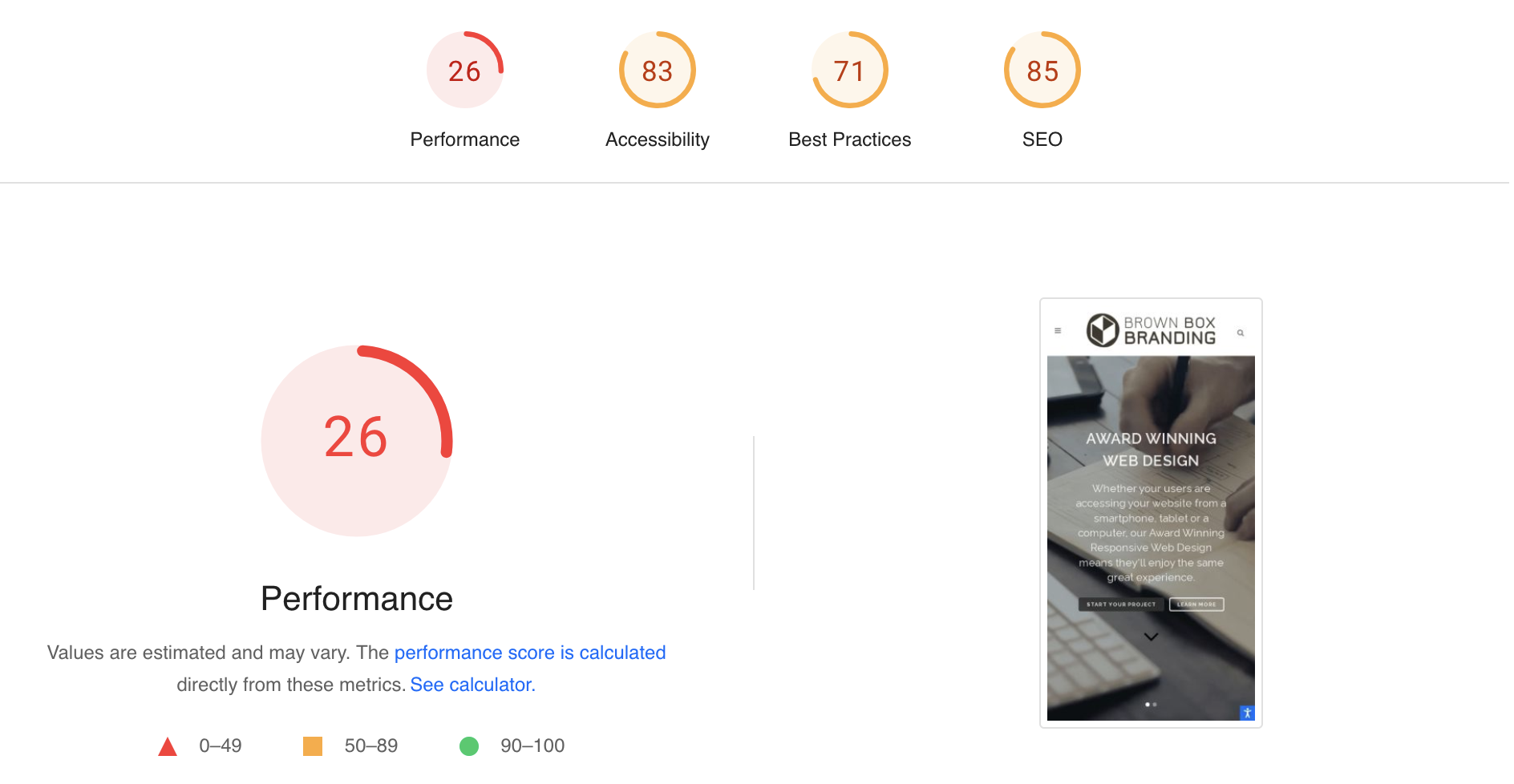This screenshot has width=1514, height=784.
Task: Click the green circle 90–100 legend icon
Action: click(x=469, y=746)
